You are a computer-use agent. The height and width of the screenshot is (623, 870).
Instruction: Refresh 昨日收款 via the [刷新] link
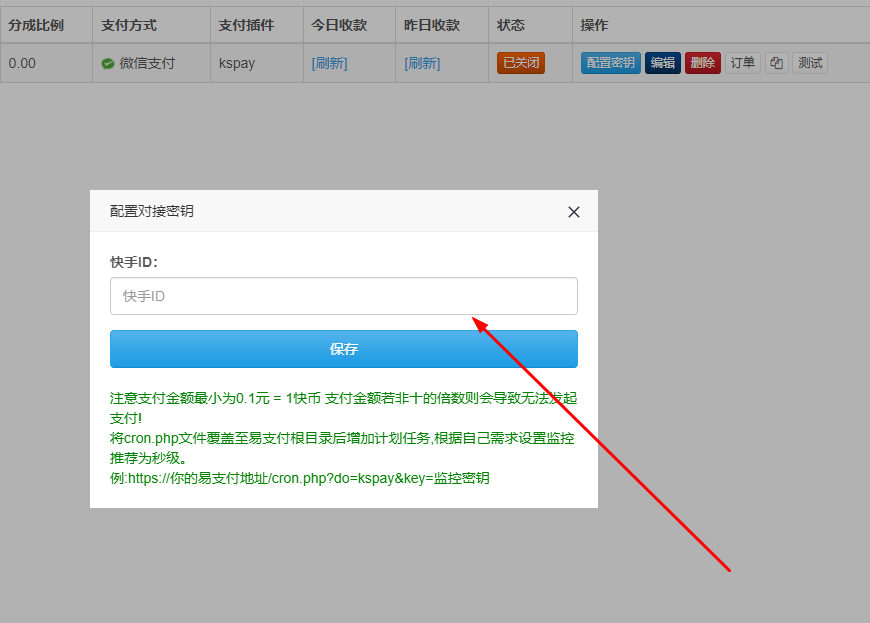(422, 63)
